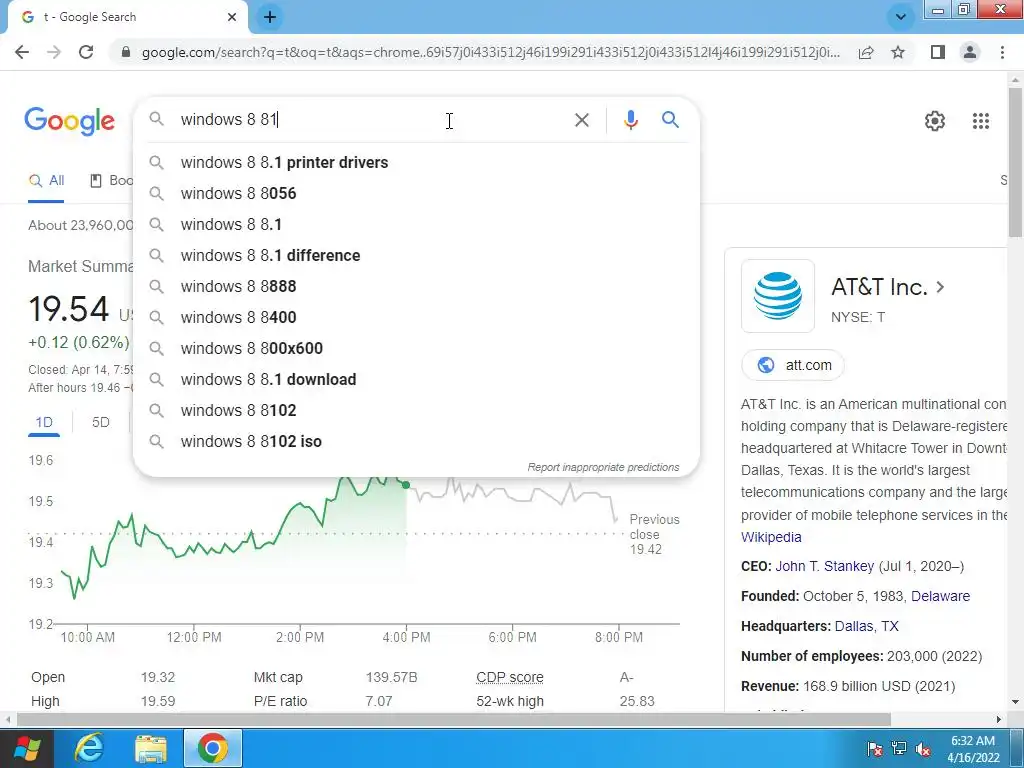Click the network tray icon
1024x768 pixels.
point(899,749)
